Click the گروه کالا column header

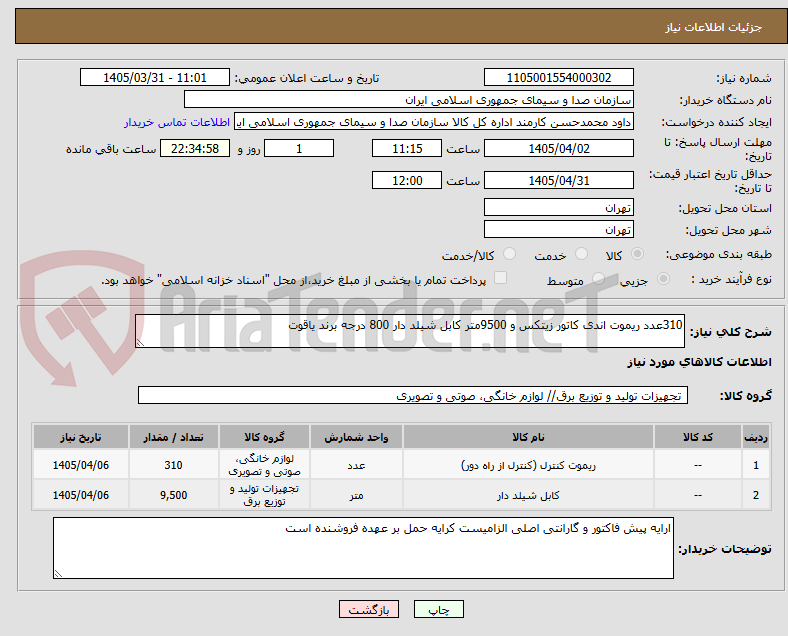coord(264,437)
